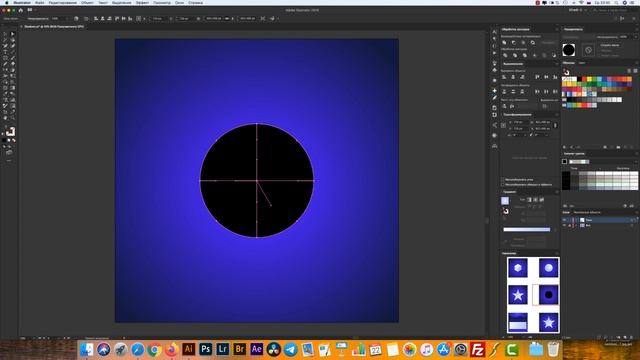
Task: Expand the selected top layer's contents arrow
Action: coord(576,220)
